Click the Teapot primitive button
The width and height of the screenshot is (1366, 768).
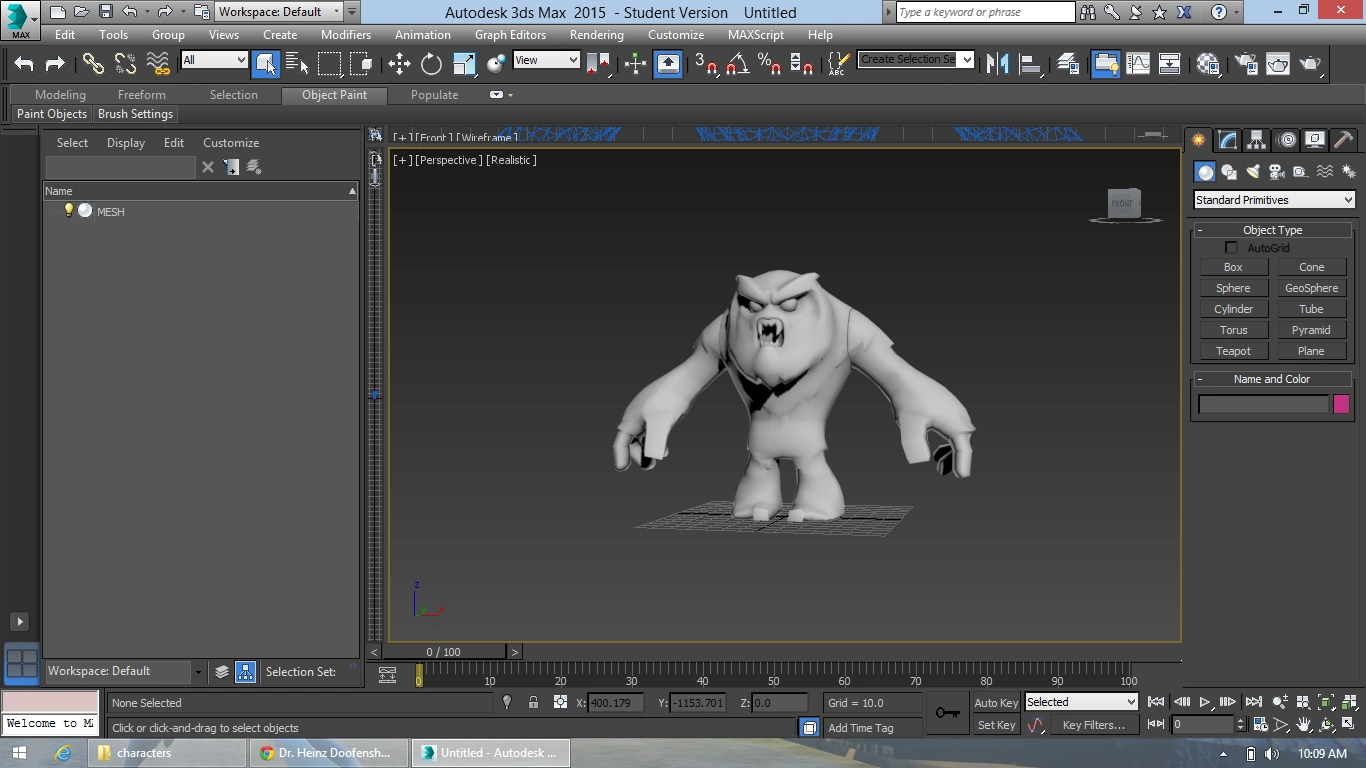(1233, 351)
